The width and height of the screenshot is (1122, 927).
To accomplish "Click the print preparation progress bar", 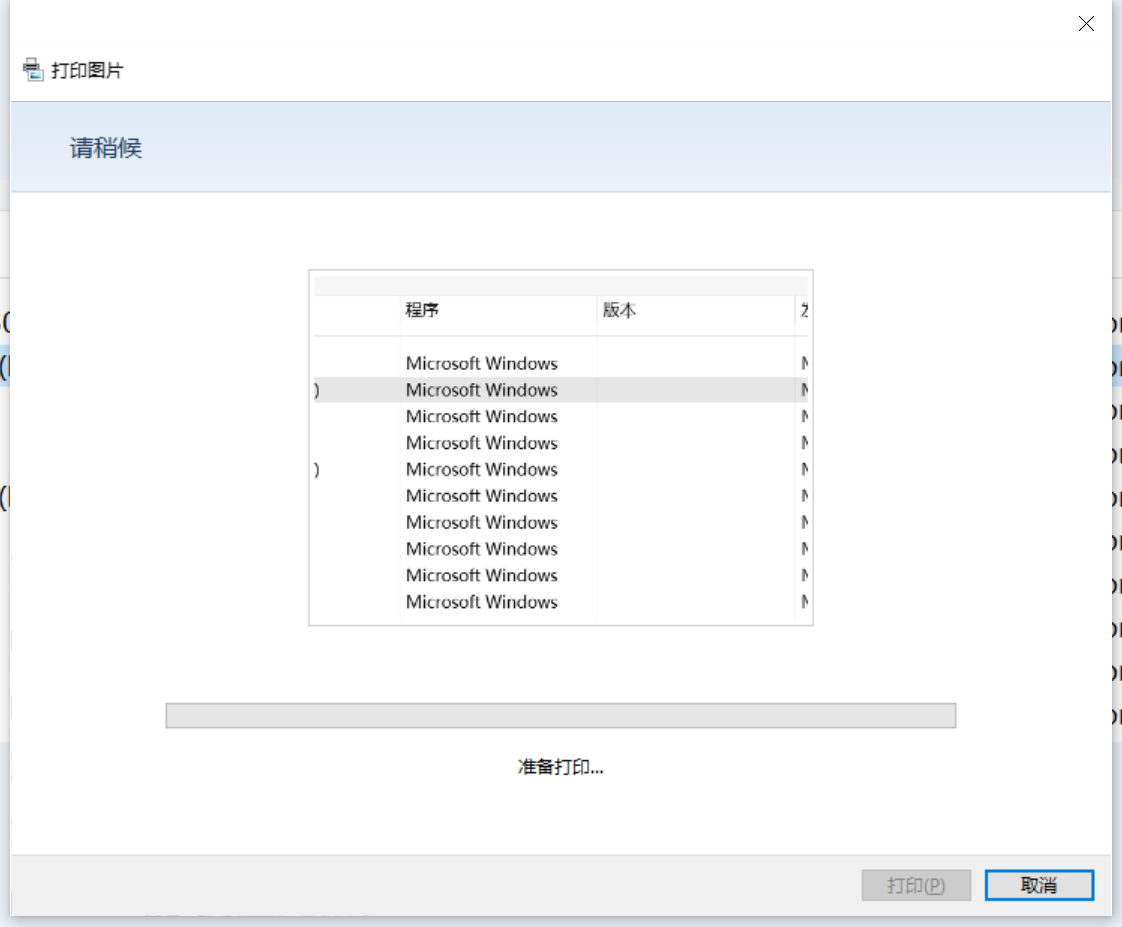I will pos(560,715).
